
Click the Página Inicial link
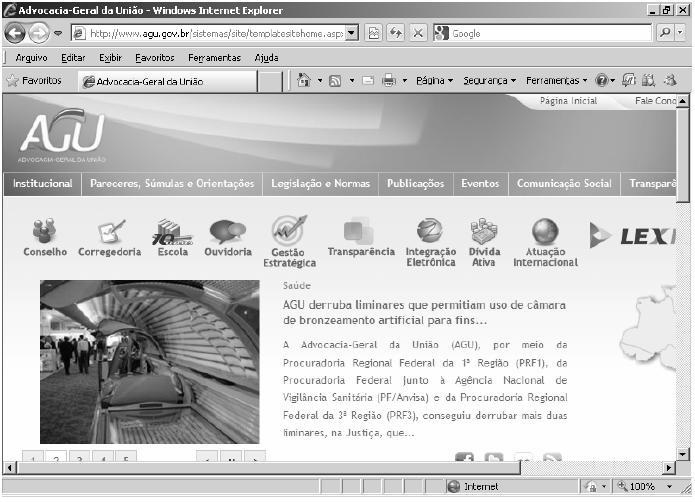pos(568,101)
